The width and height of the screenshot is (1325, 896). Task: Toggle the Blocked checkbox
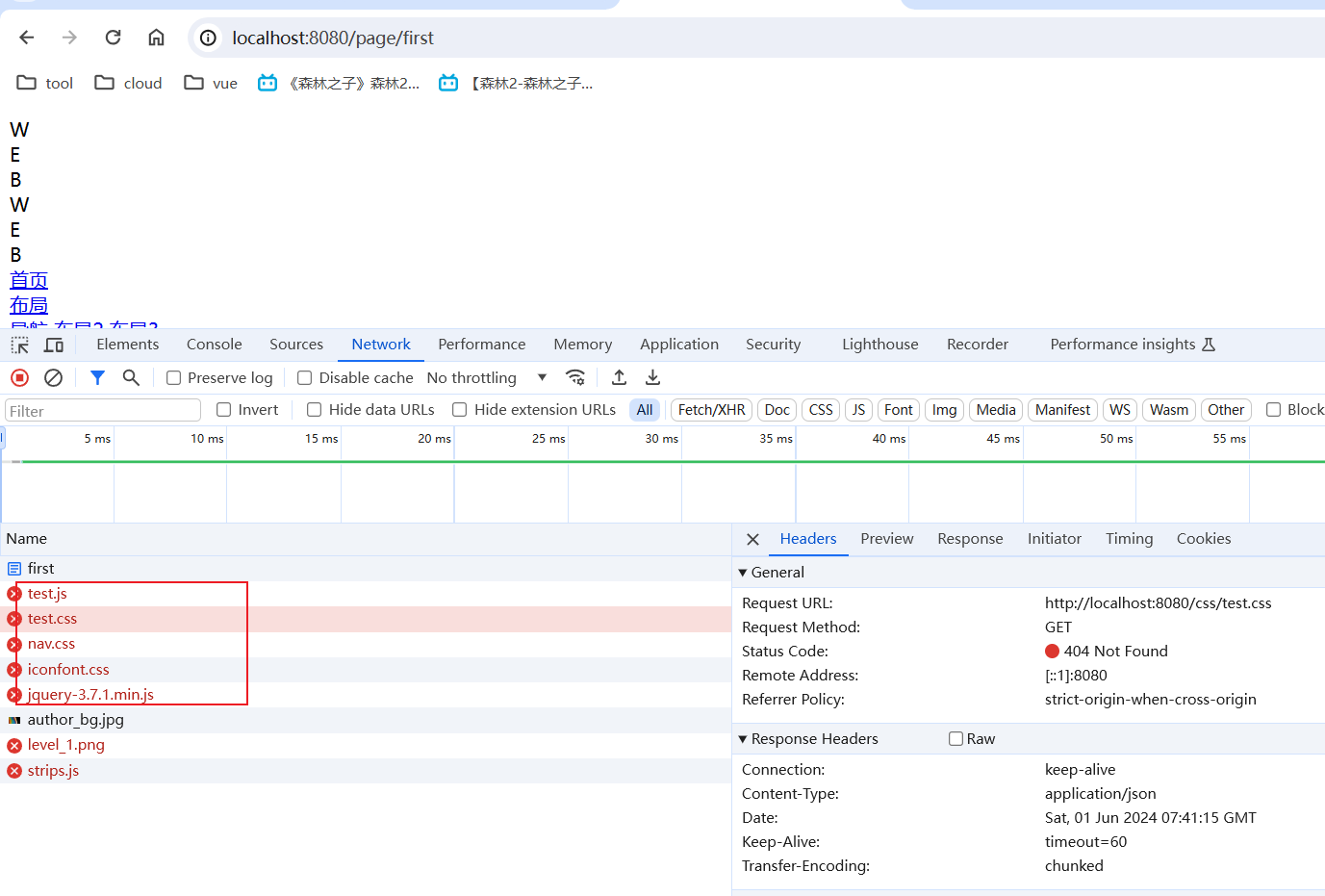point(1274,410)
